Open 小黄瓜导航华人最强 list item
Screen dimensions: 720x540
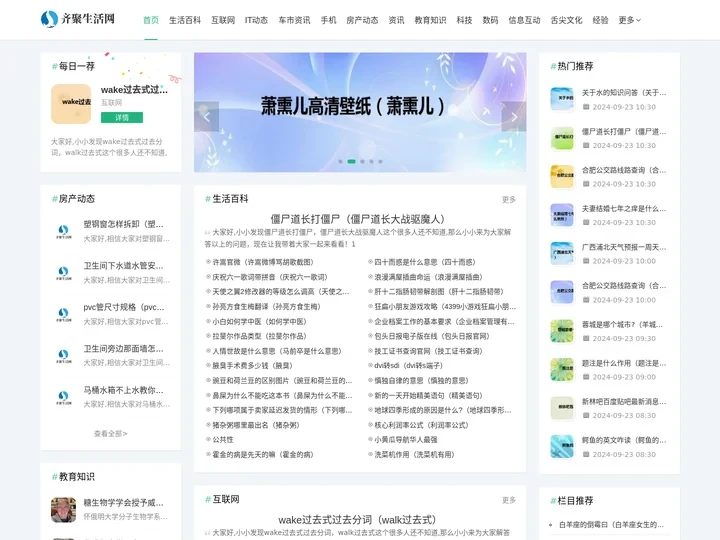click(405, 439)
